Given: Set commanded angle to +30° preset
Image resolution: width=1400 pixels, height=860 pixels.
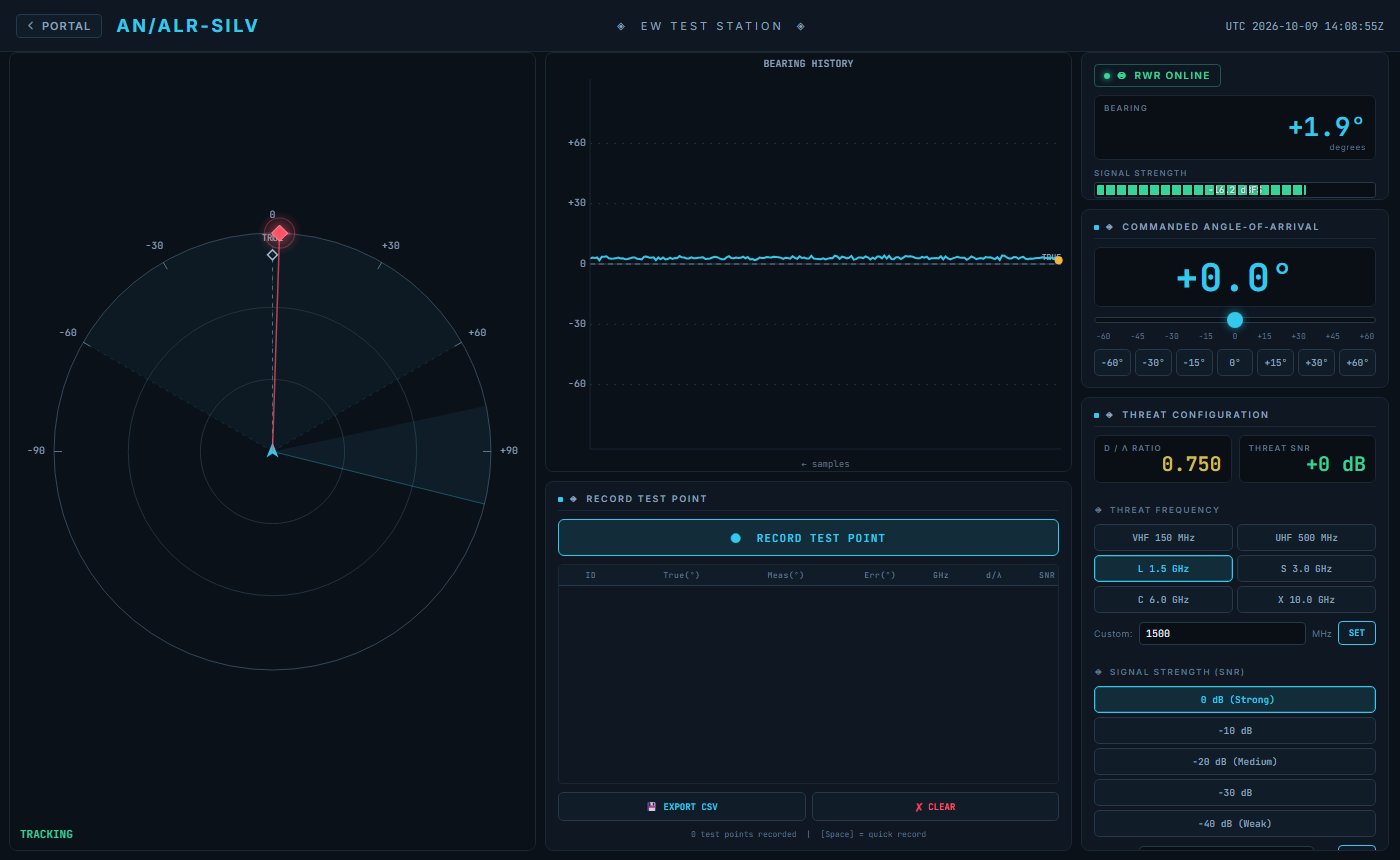Looking at the screenshot, I should [x=1316, y=363].
